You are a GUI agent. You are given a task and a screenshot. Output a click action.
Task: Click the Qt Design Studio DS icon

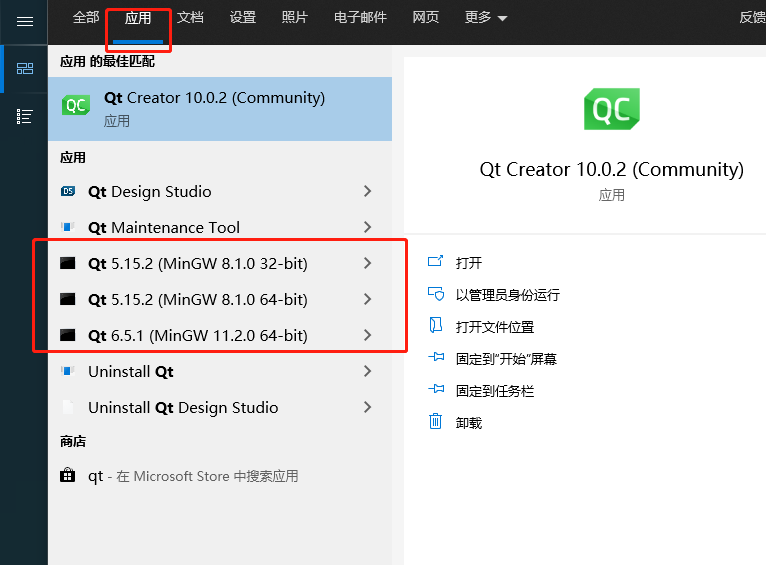[x=68, y=191]
